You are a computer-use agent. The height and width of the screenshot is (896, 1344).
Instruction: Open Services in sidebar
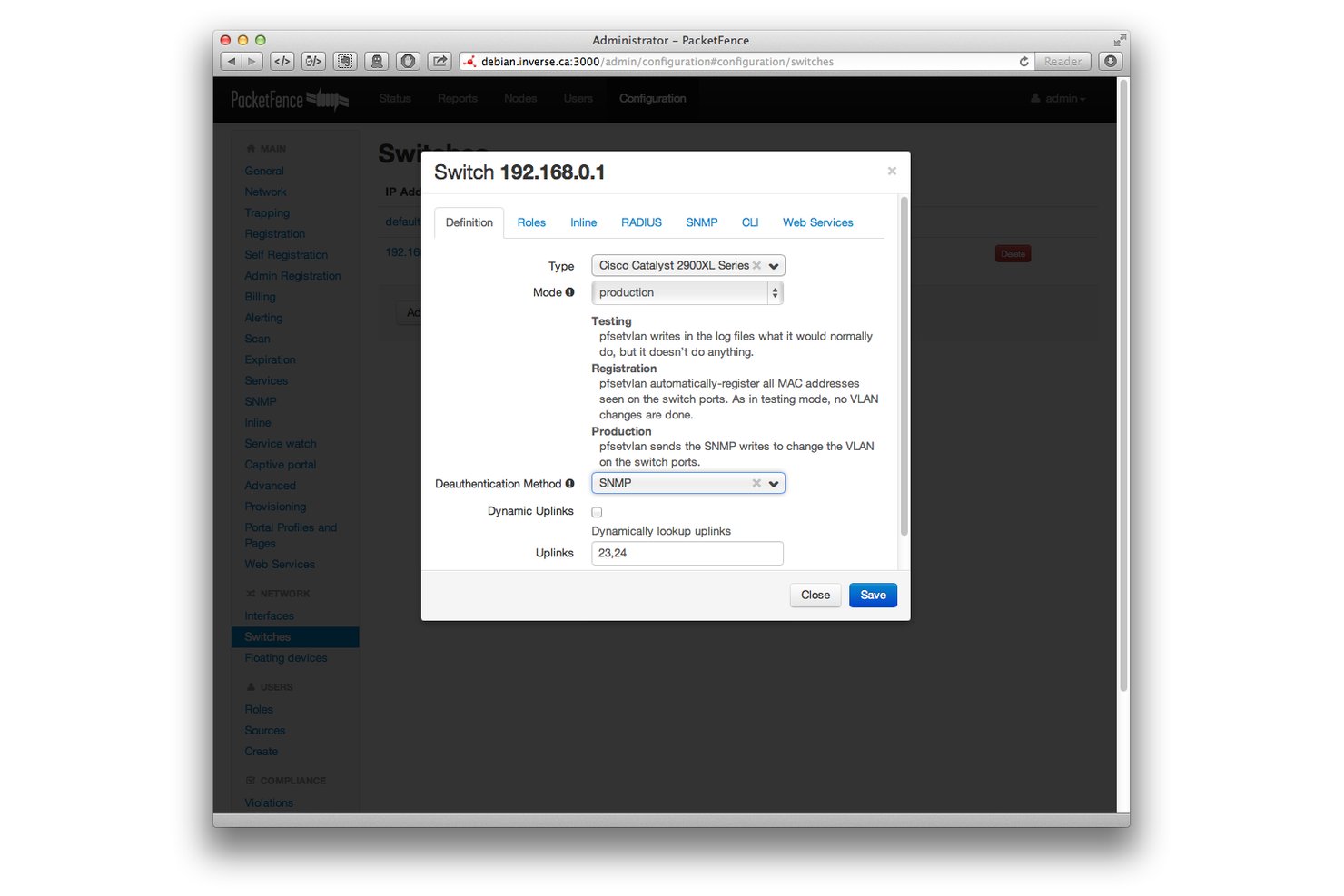tap(266, 380)
